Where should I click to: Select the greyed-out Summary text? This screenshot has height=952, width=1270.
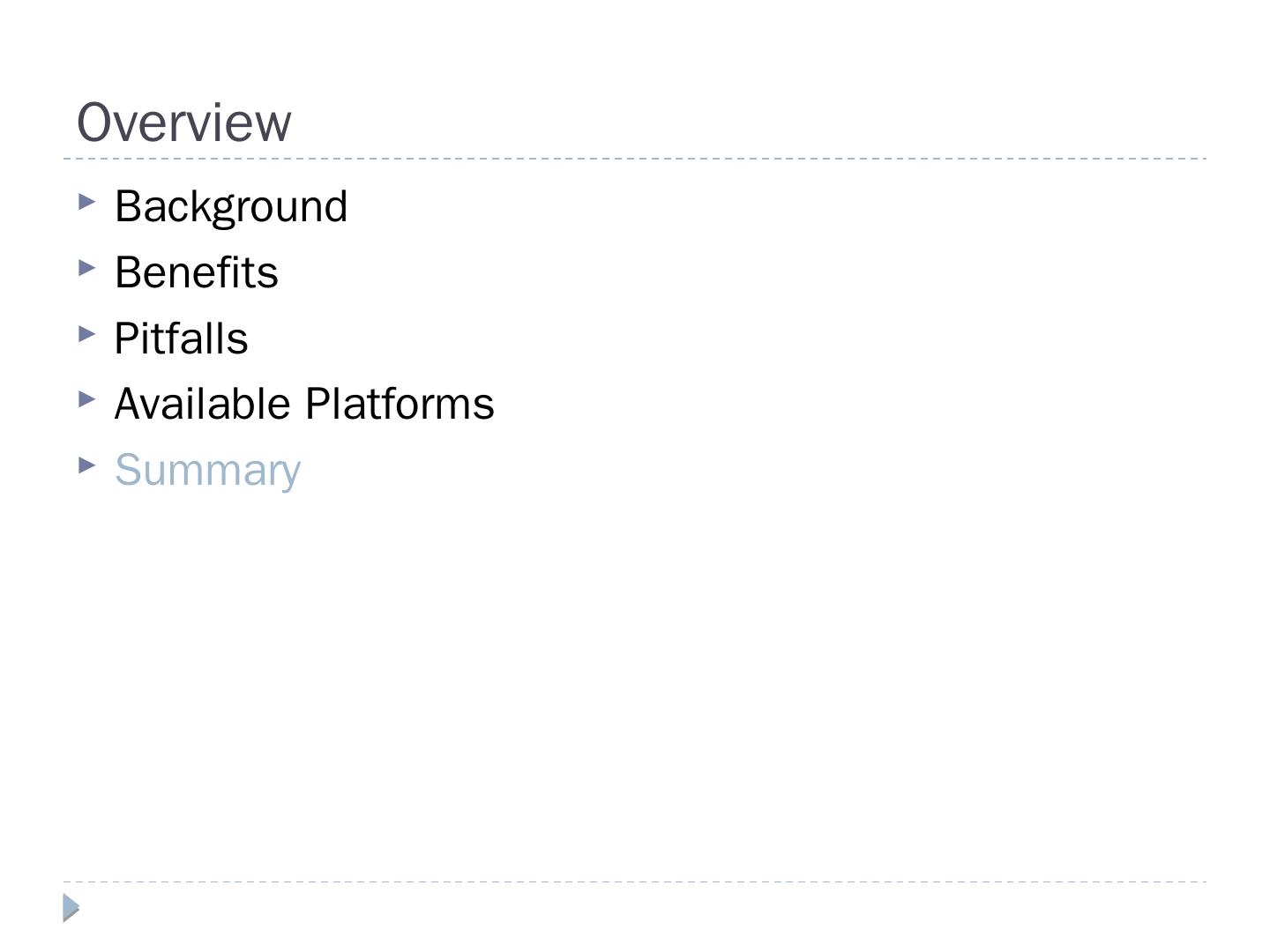tap(208, 471)
